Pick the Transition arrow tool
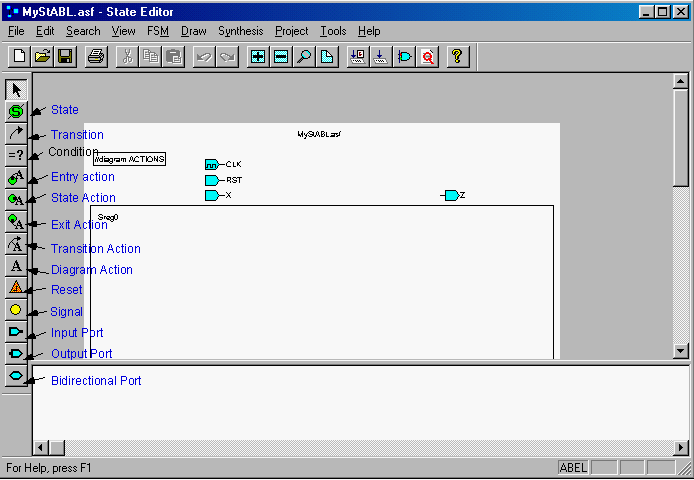 point(16,133)
